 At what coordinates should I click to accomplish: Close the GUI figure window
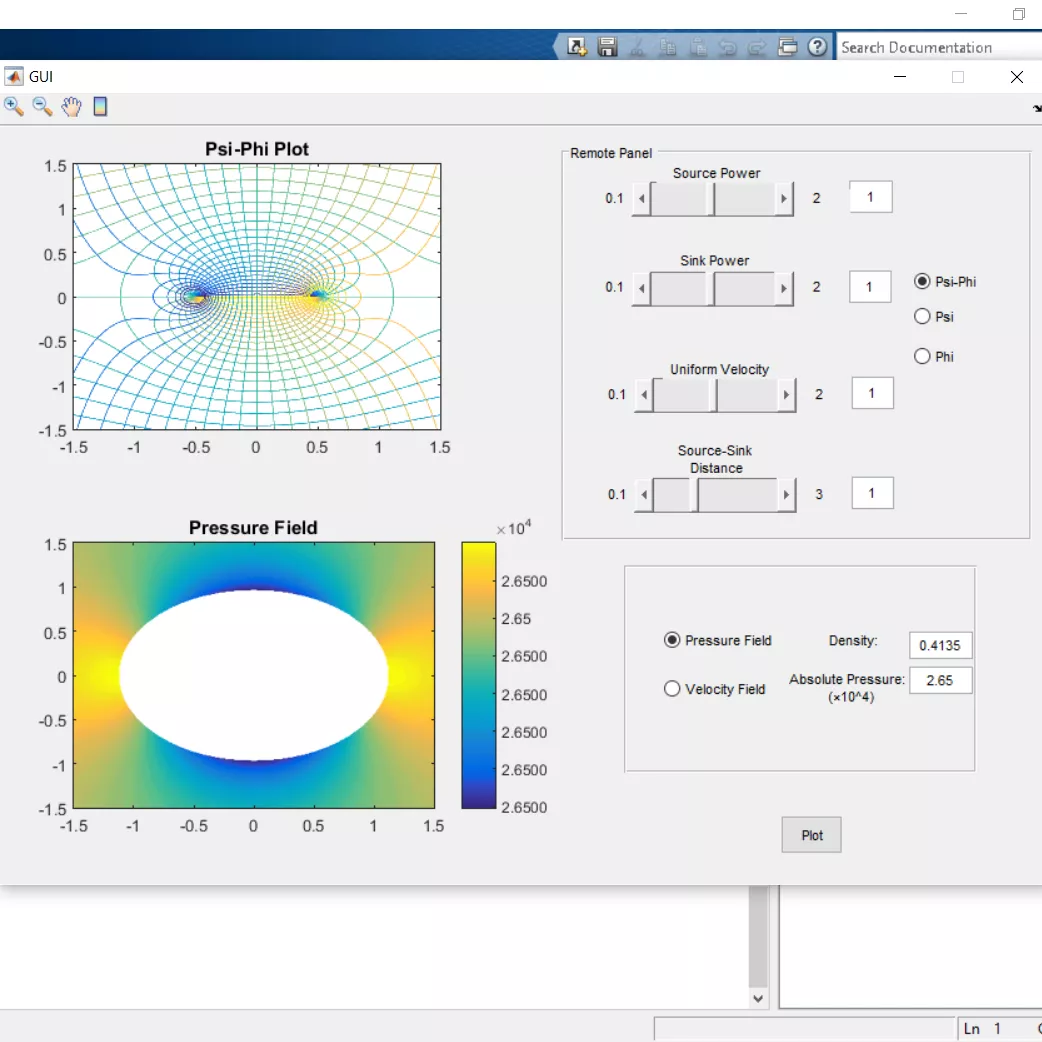point(1016,76)
